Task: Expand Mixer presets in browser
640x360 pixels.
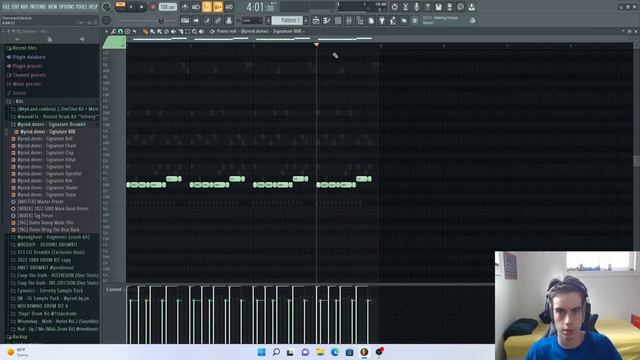Action: pos(27,84)
